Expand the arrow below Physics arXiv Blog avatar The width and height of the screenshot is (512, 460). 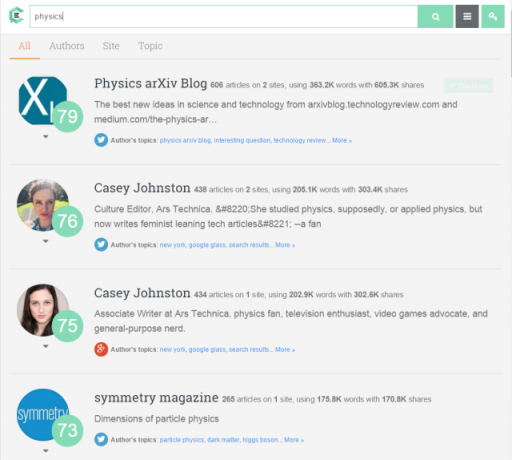click(x=46, y=136)
